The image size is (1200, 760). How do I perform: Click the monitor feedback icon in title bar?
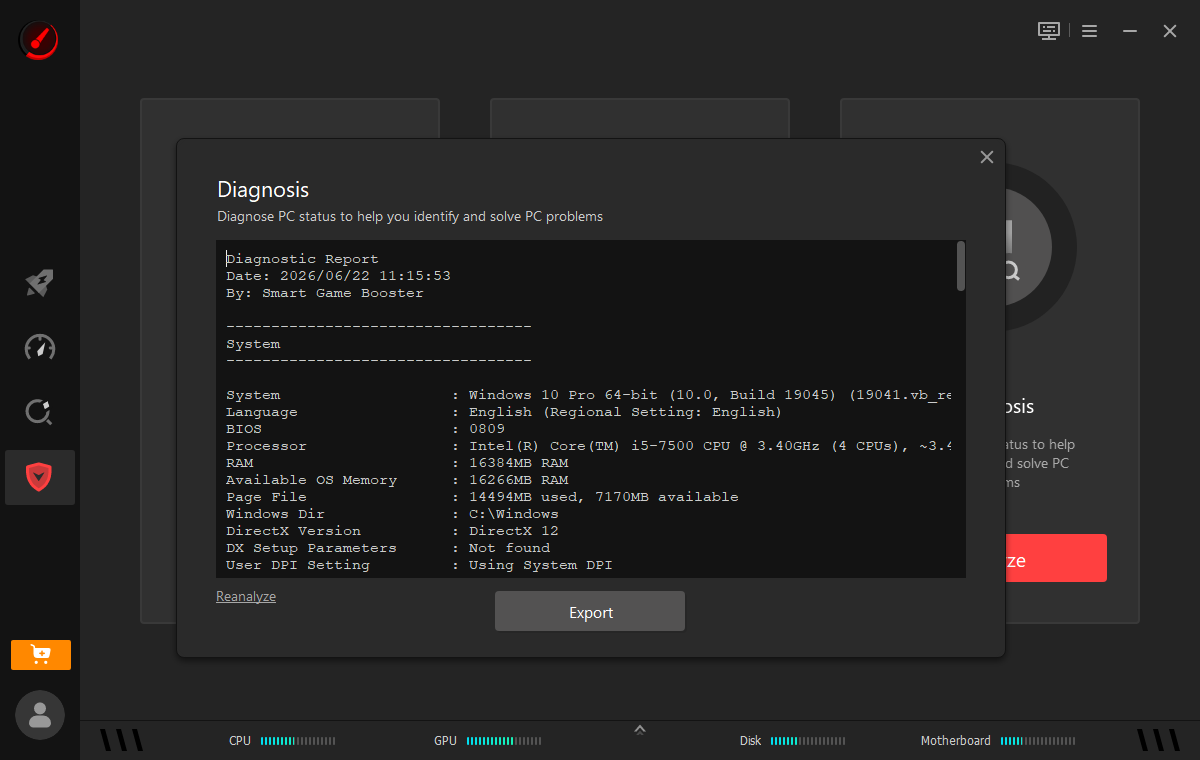1048,31
